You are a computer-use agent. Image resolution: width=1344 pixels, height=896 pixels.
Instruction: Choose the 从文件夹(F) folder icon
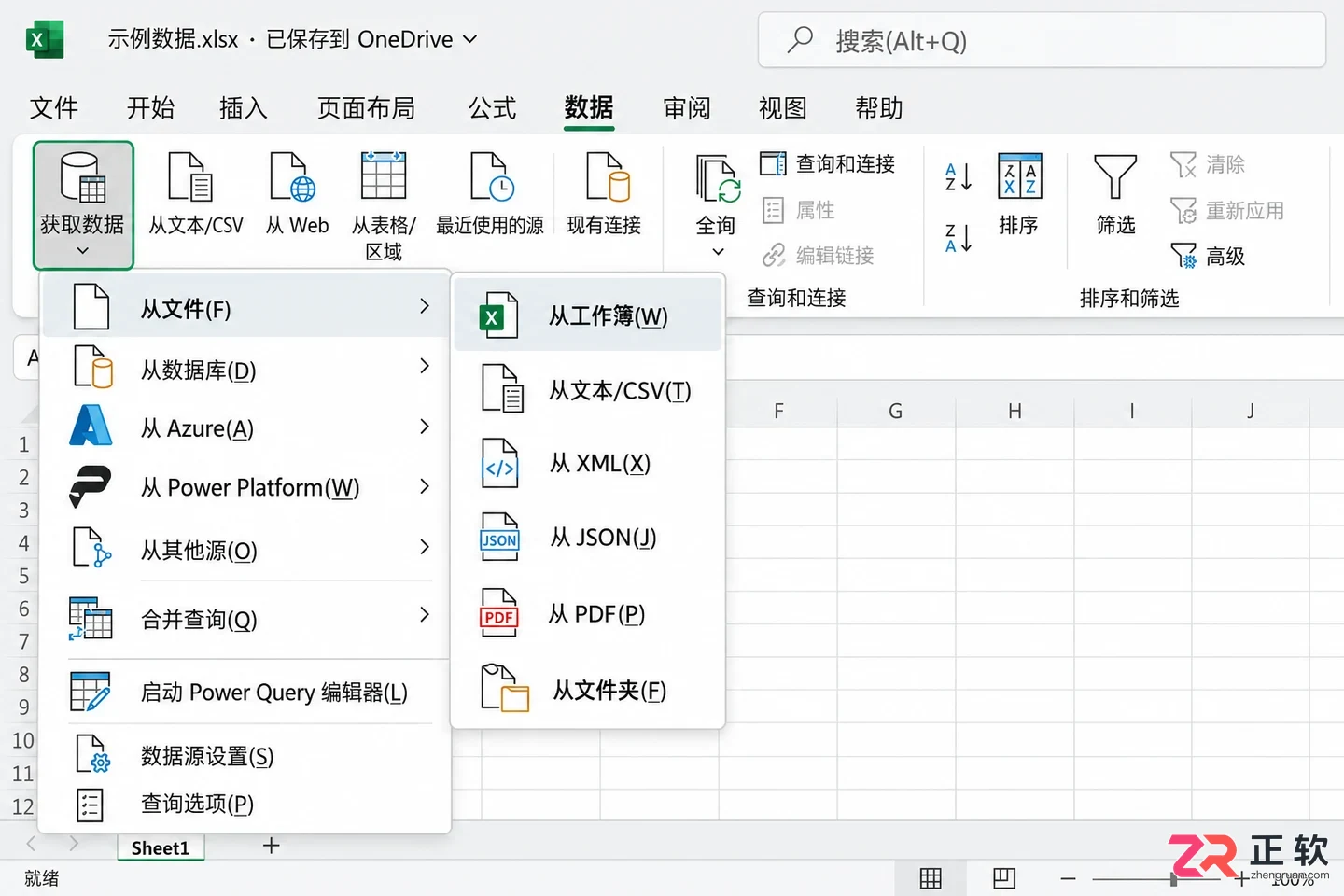coord(504,689)
